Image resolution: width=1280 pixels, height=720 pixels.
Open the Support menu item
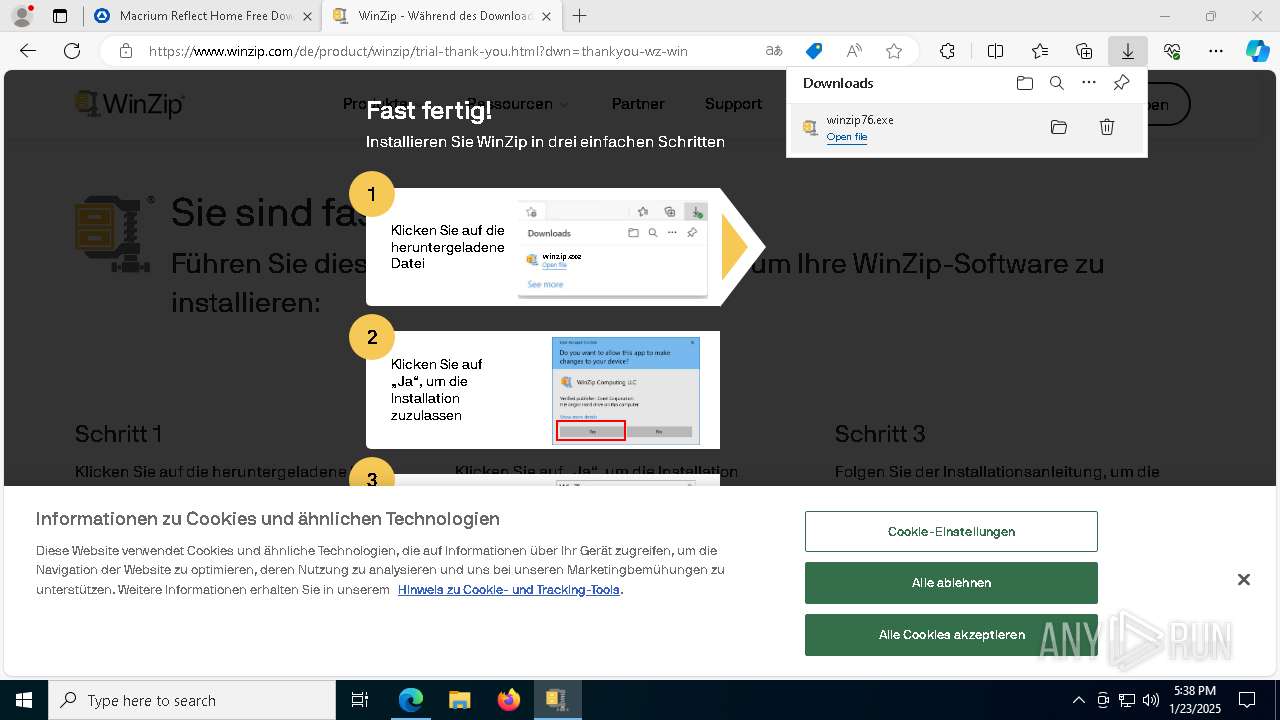click(733, 104)
